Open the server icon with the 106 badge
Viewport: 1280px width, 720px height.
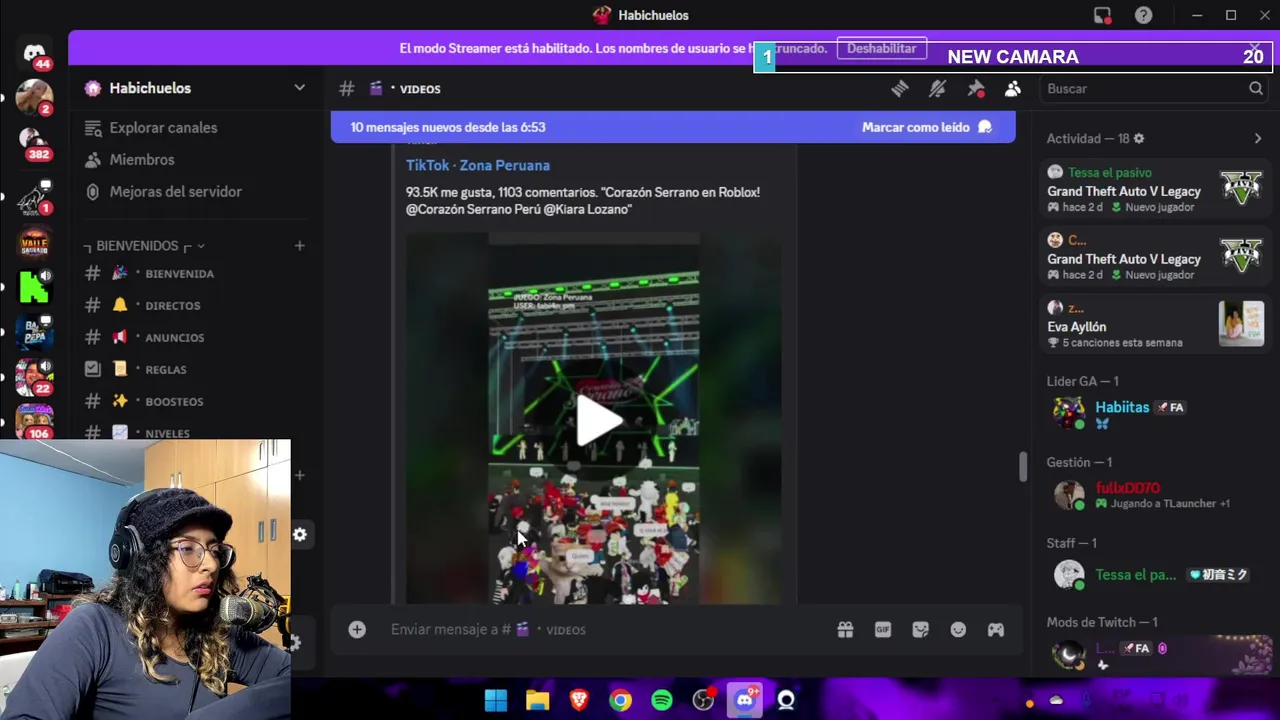tap(34, 422)
